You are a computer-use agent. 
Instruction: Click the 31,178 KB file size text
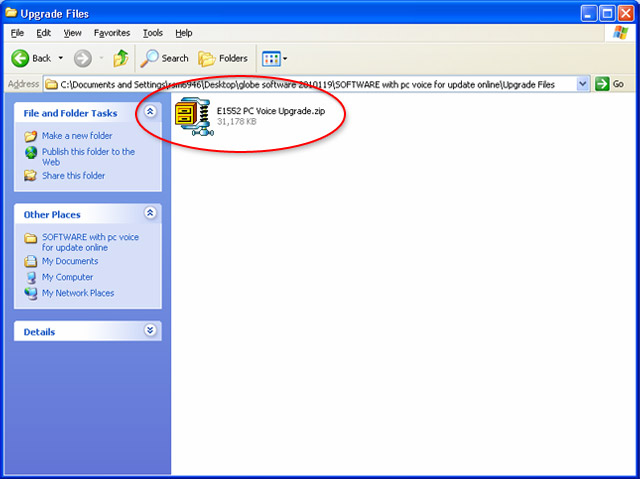[x=237, y=122]
